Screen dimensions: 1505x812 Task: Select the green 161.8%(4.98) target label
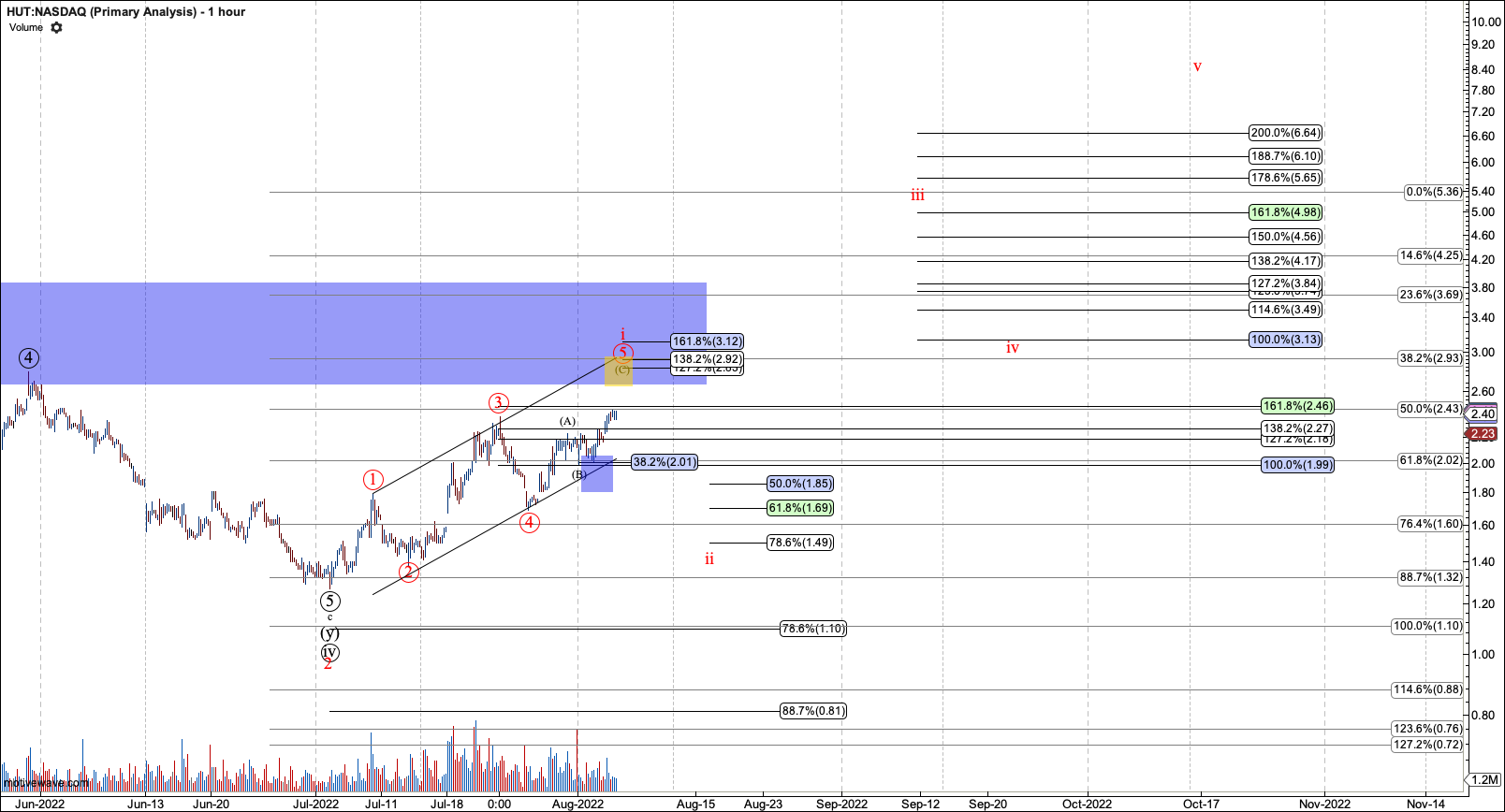click(x=1286, y=212)
